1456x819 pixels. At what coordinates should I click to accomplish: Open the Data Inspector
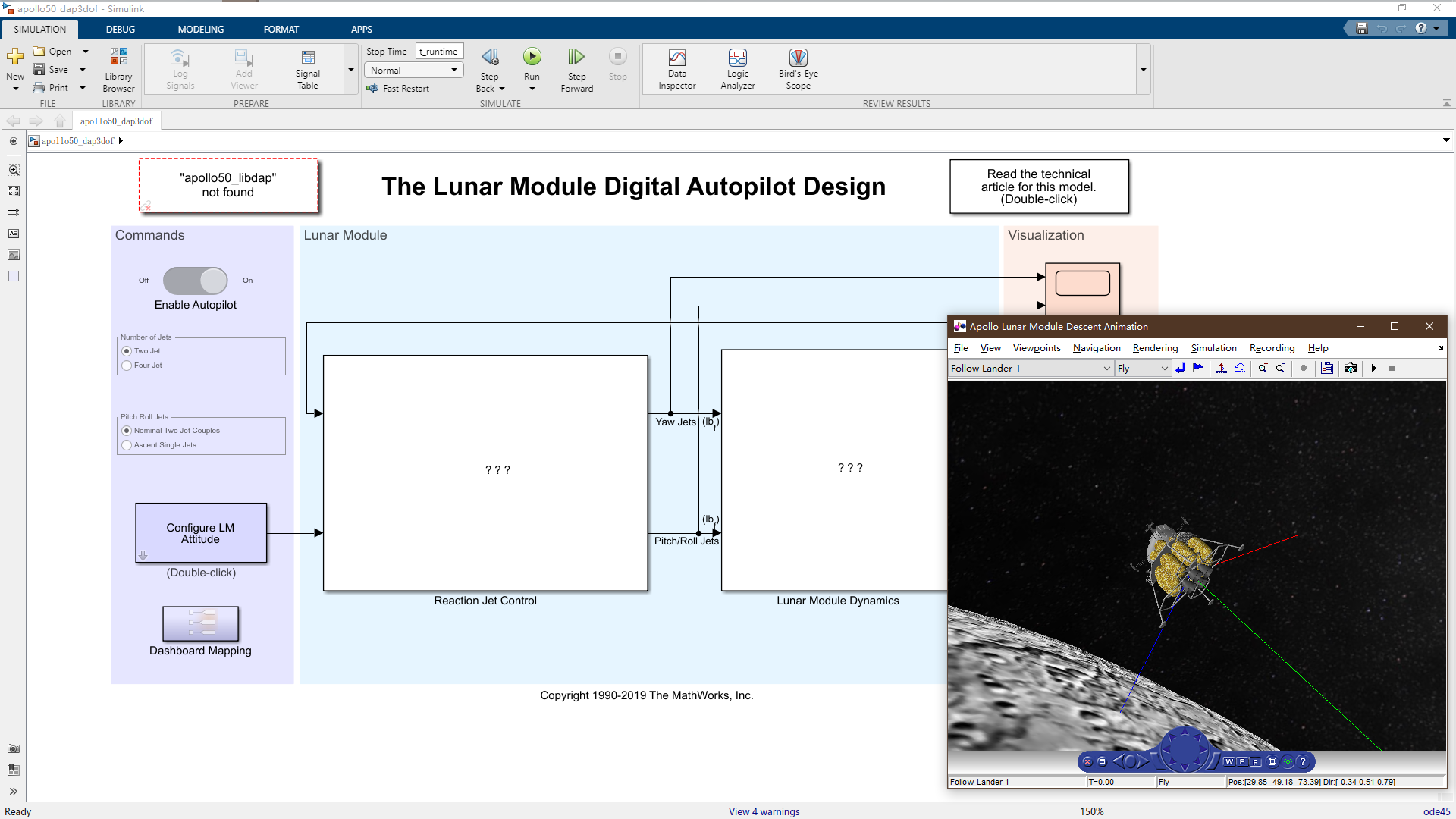pyautogui.click(x=676, y=69)
